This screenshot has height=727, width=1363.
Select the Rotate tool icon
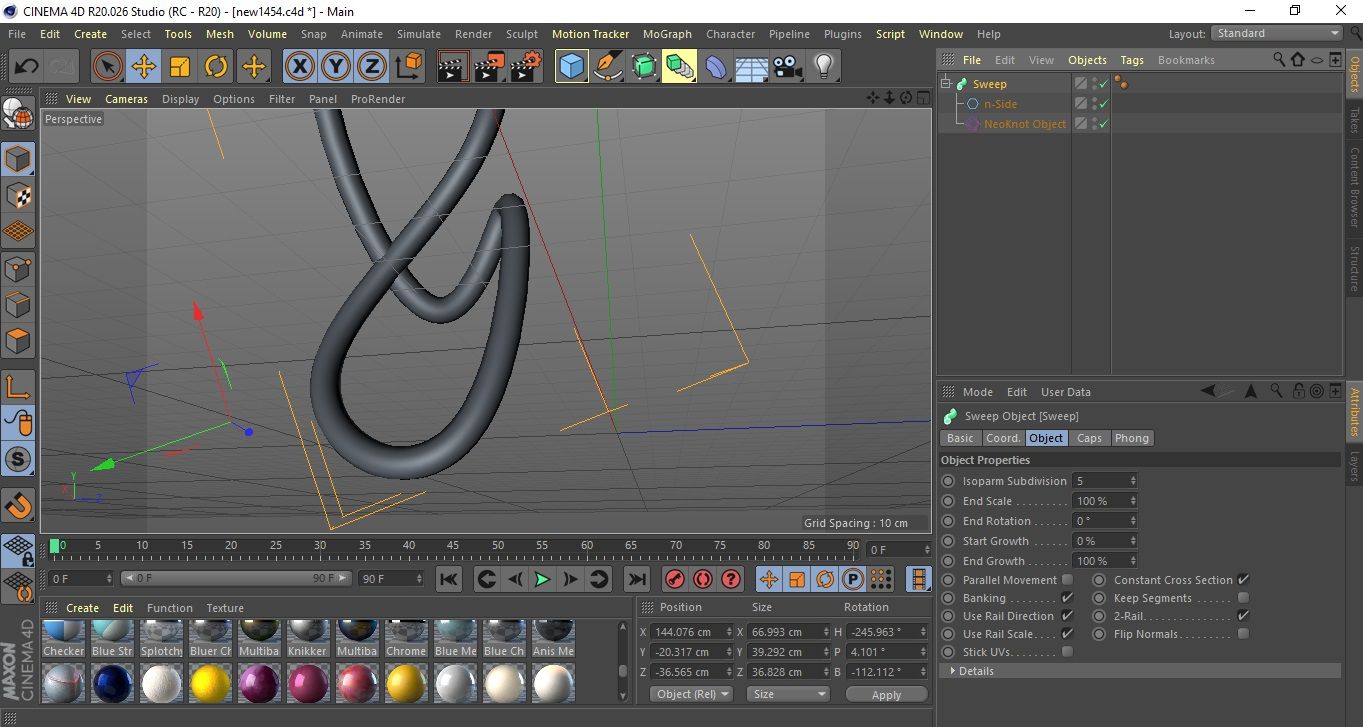[216, 67]
